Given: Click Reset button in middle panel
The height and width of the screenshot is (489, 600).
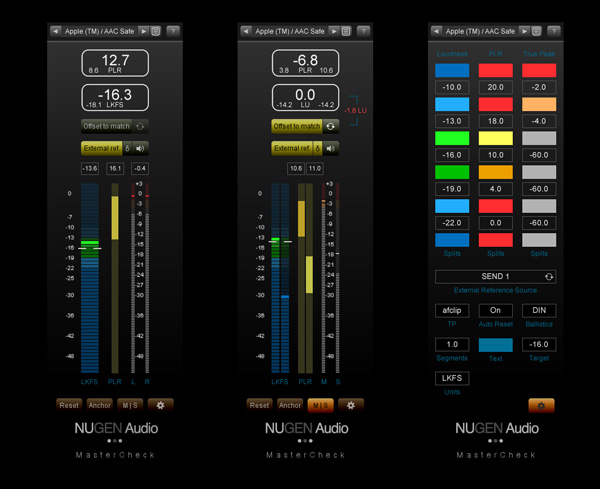Looking at the screenshot, I should coord(259,405).
